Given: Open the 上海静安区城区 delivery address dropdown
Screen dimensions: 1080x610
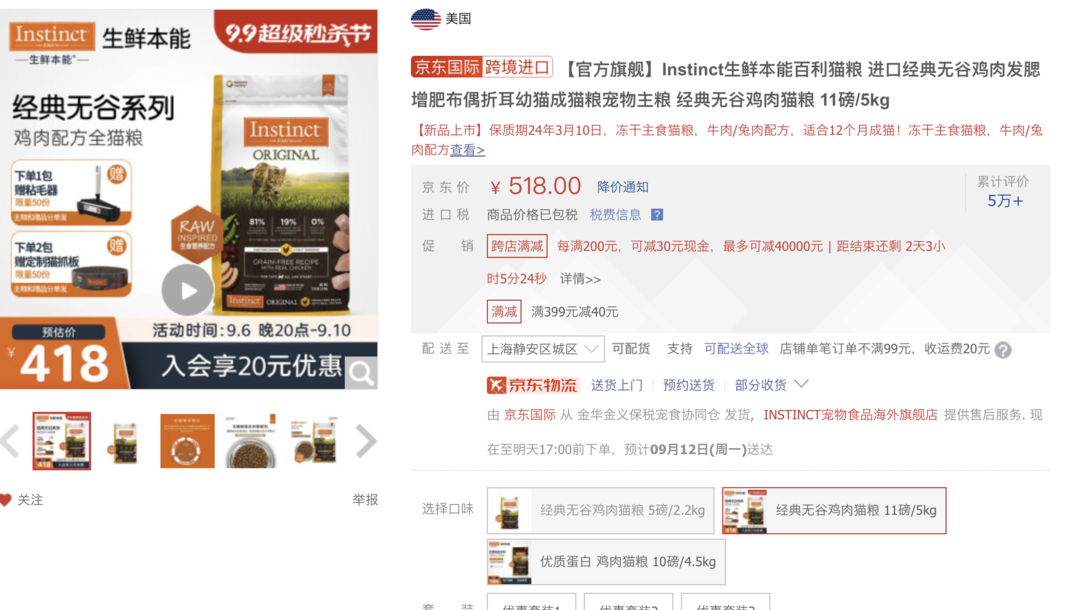Looking at the screenshot, I should (543, 349).
